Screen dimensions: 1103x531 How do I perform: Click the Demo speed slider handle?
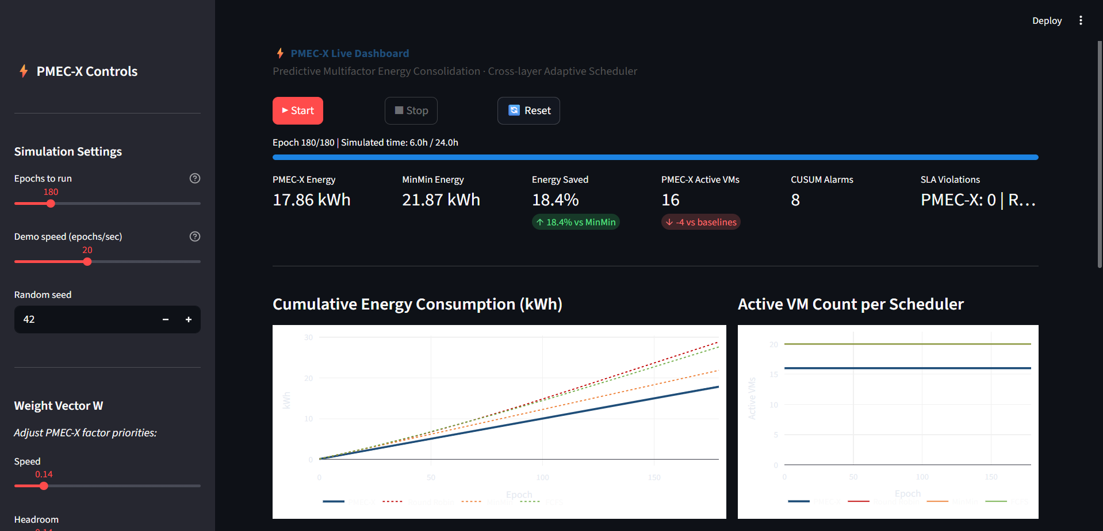pos(87,262)
